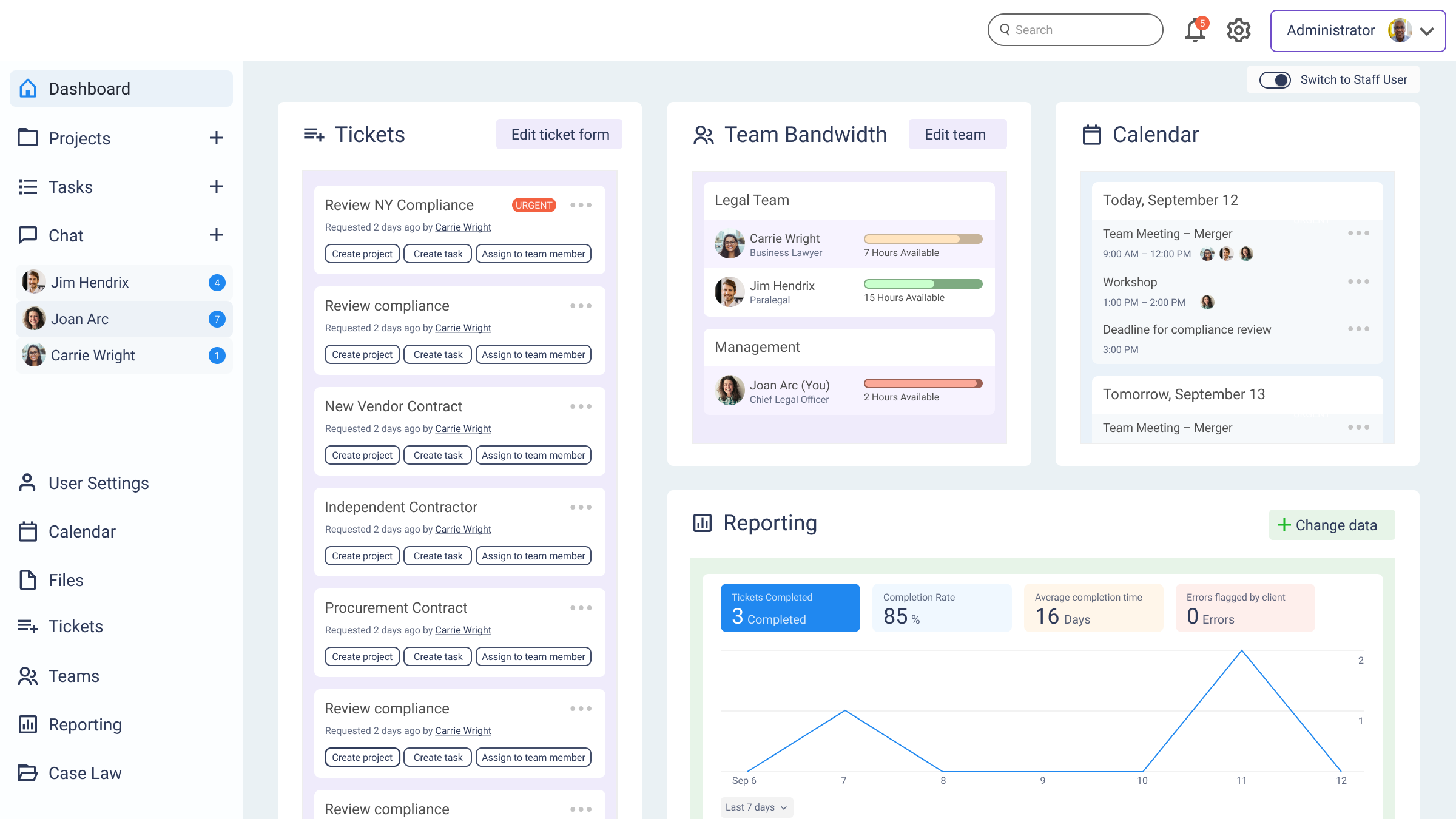Create project for Review NY Compliance ticket

click(x=362, y=254)
